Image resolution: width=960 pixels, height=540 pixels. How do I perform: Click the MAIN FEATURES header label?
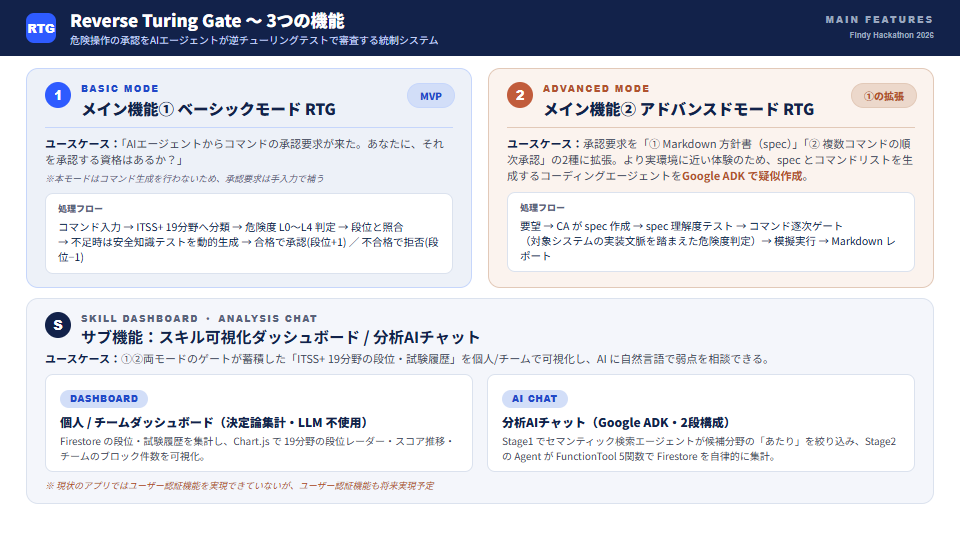click(x=879, y=20)
